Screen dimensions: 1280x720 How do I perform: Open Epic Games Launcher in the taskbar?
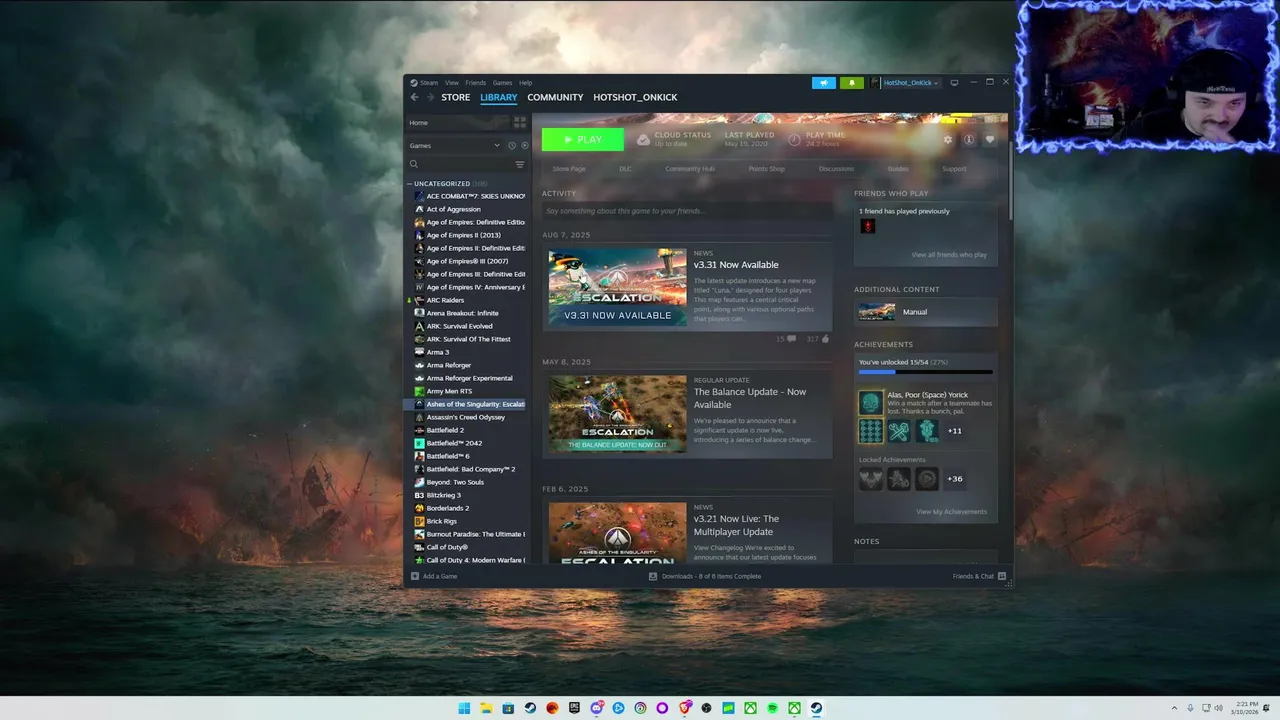[x=574, y=708]
